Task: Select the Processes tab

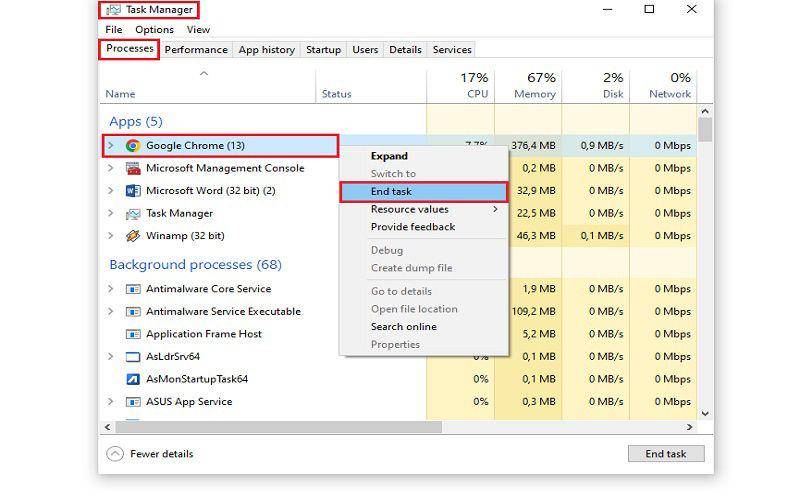Action: pos(129,49)
